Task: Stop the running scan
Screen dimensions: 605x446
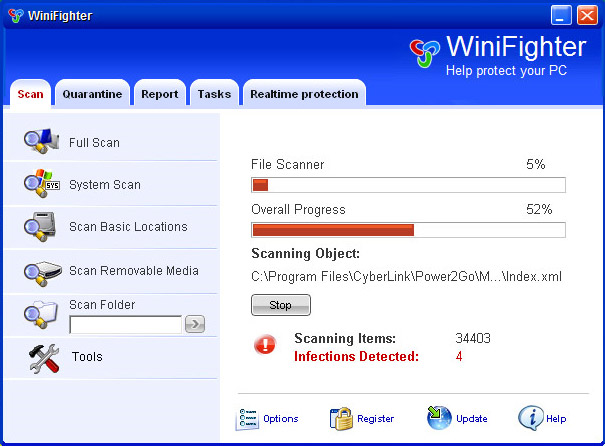Action: [281, 305]
